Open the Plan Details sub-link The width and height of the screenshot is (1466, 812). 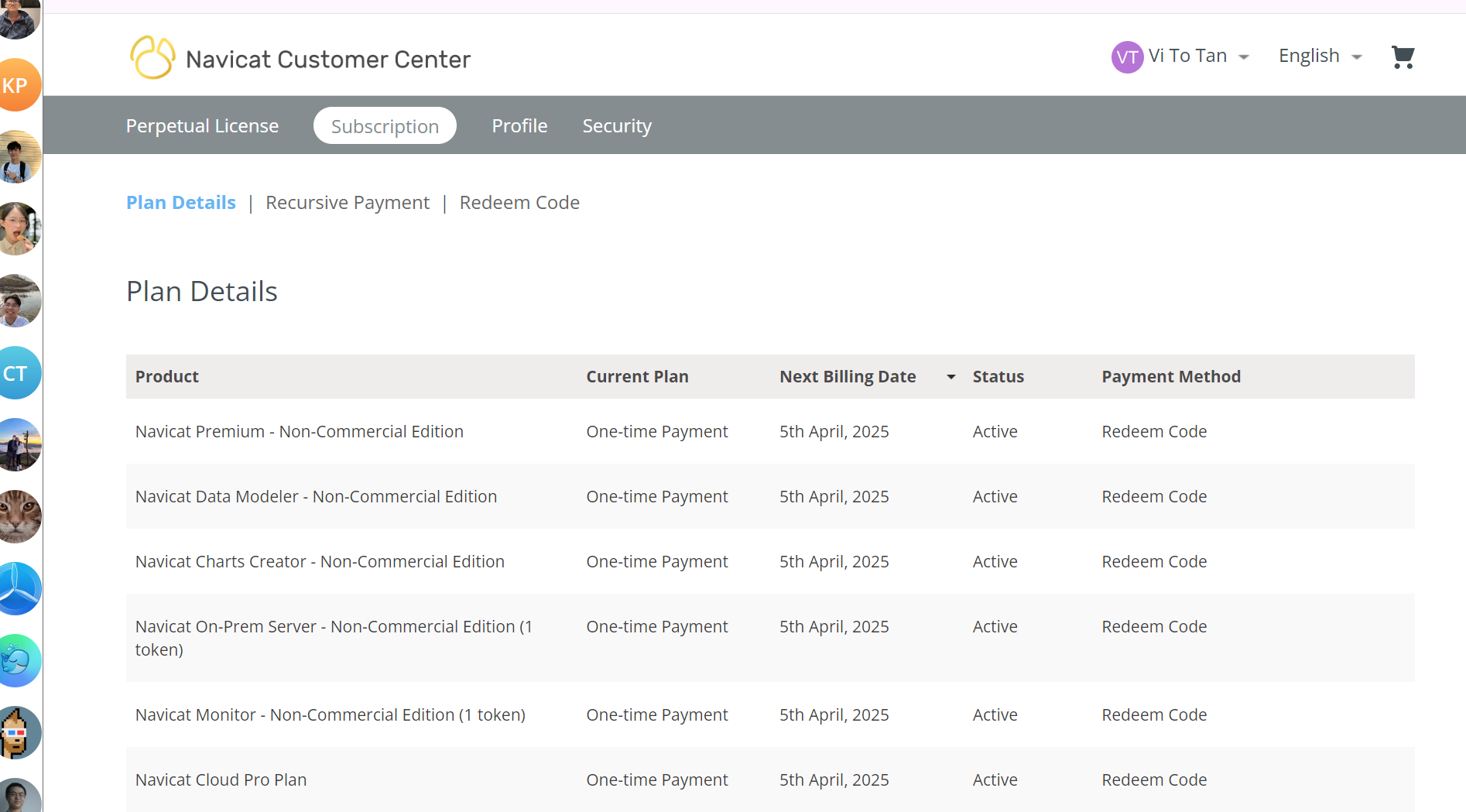coord(180,203)
